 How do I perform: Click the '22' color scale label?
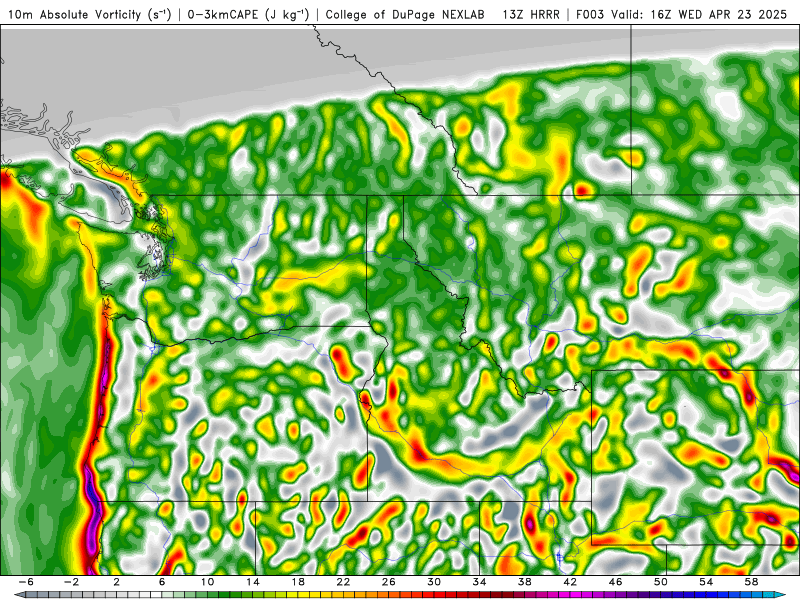pos(343,582)
